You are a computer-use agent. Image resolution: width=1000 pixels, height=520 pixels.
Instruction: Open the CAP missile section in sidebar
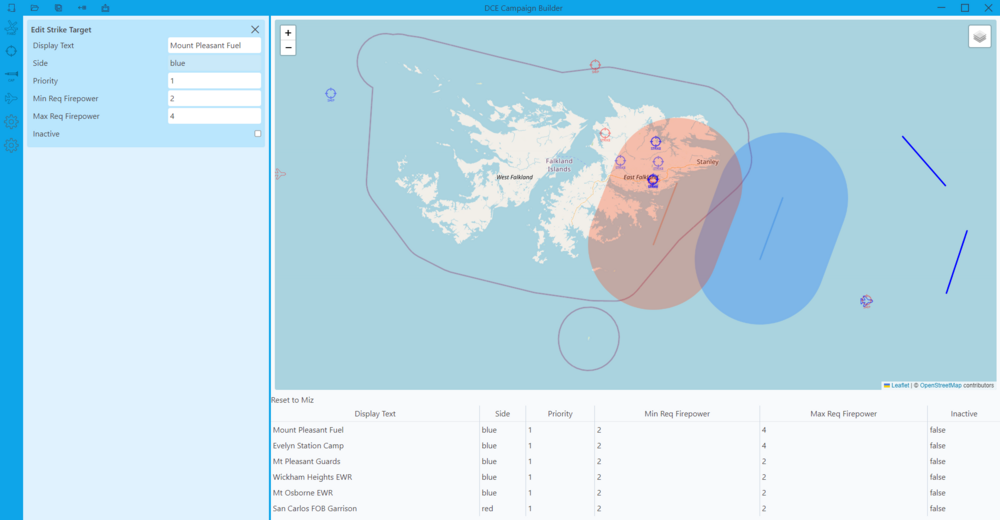coord(11,75)
